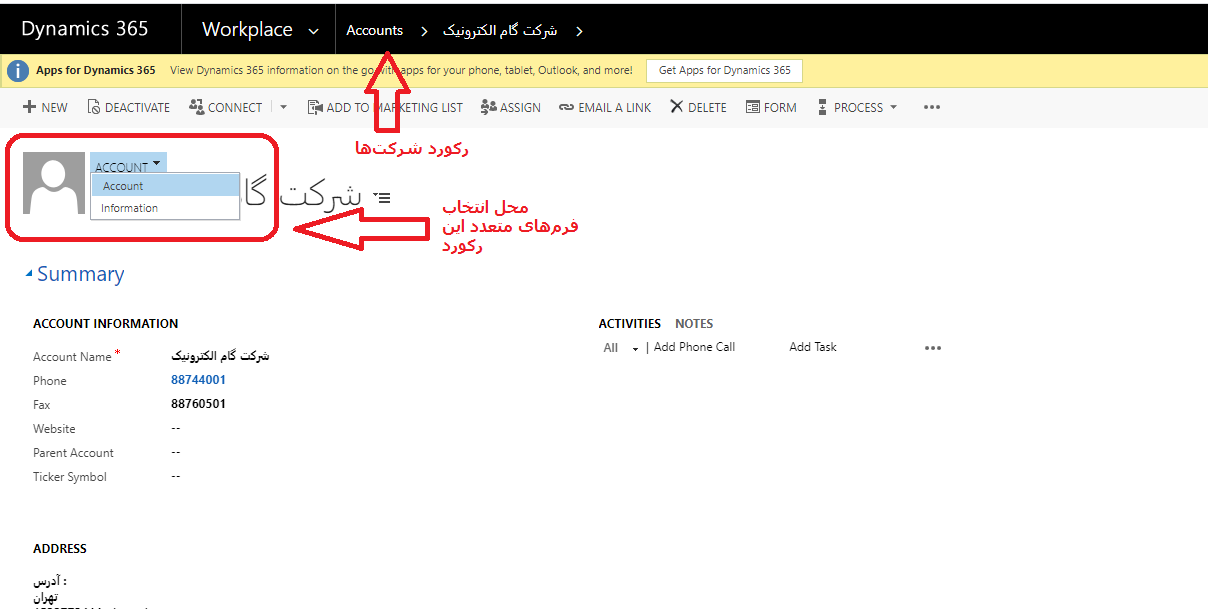Image resolution: width=1208 pixels, height=609 pixels.
Task: Click the ACCOUNT INFORMATION heading
Action: click(x=106, y=323)
